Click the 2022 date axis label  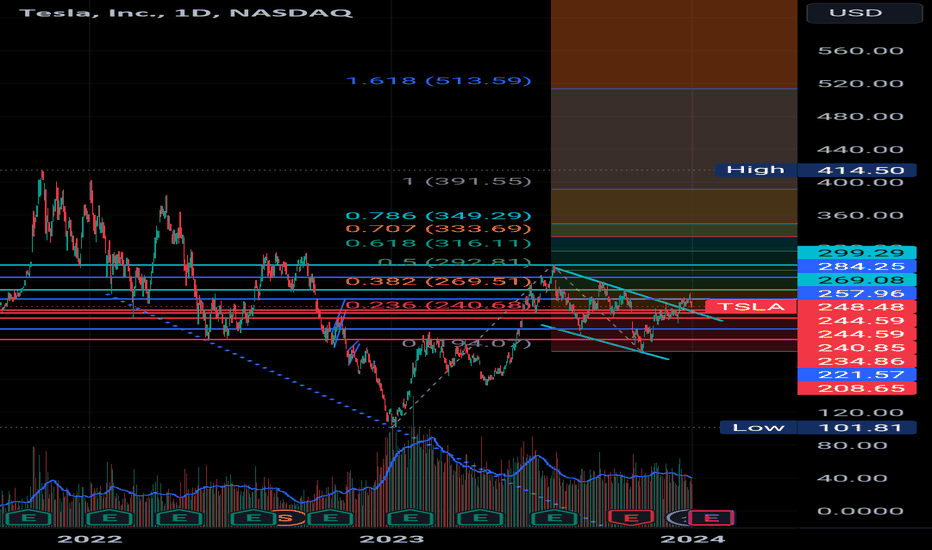click(x=90, y=539)
